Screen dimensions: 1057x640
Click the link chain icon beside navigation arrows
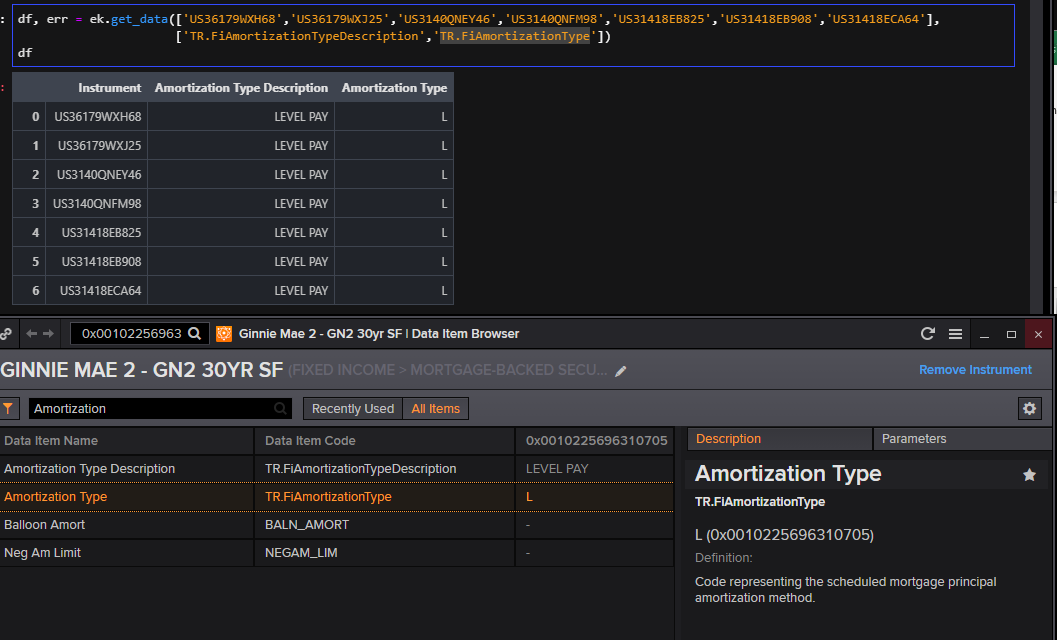pos(6,334)
